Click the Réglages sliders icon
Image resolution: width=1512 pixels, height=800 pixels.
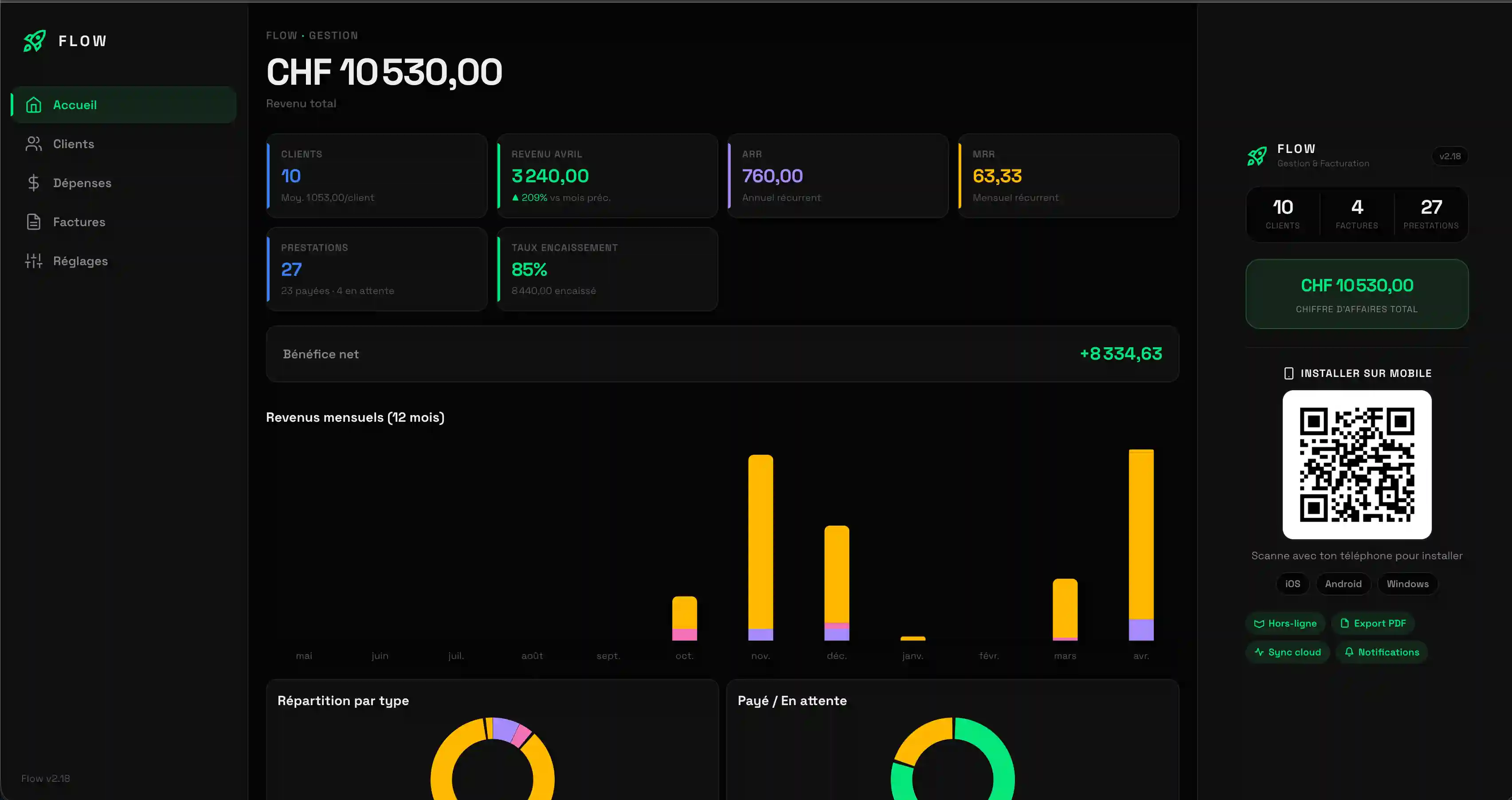click(x=33, y=261)
